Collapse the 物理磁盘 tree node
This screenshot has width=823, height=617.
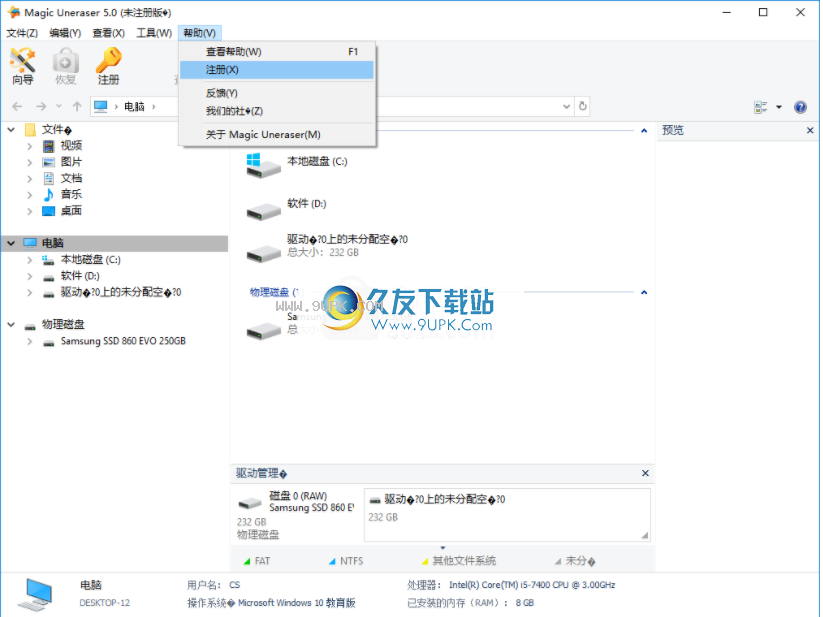(x=11, y=325)
